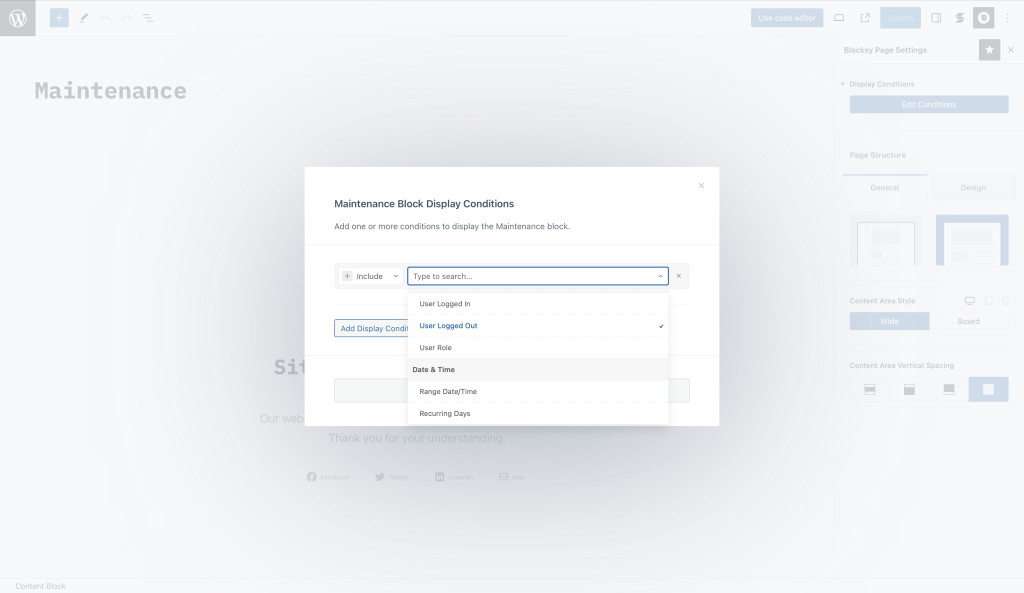Open the editor options three-dot menu
This screenshot has height=593, width=1024.
tap(1007, 17)
